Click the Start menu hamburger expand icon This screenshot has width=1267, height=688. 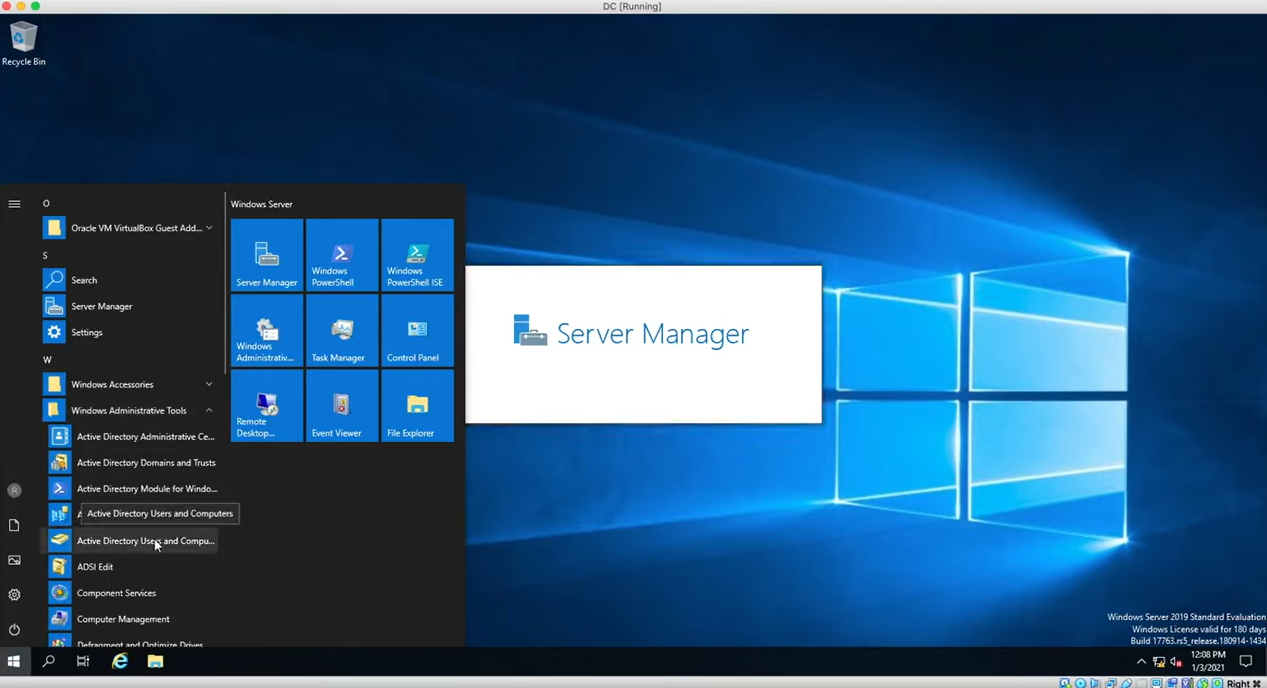click(14, 204)
